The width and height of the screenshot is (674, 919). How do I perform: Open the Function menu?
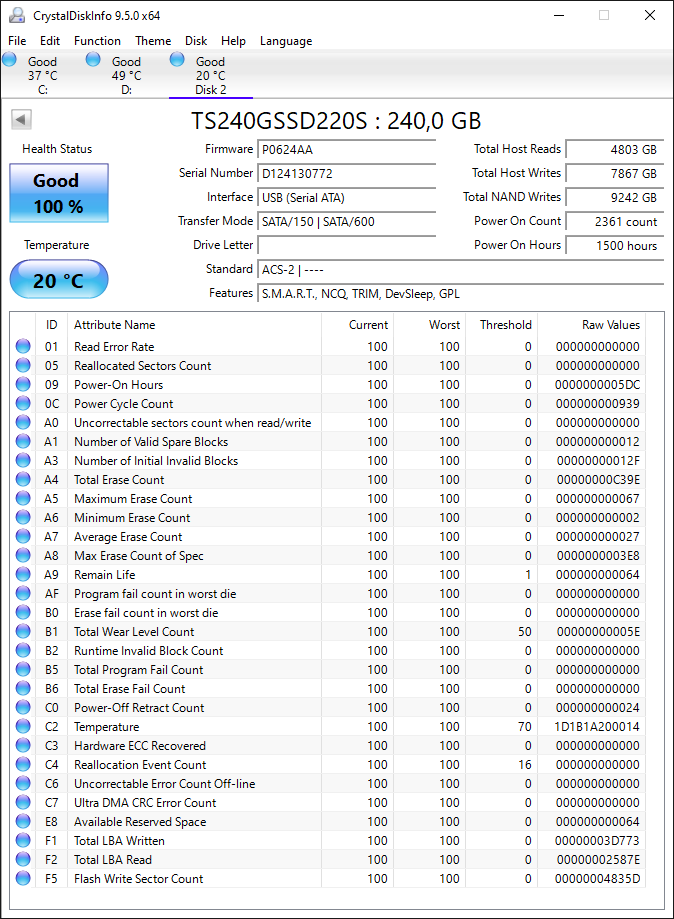[97, 41]
